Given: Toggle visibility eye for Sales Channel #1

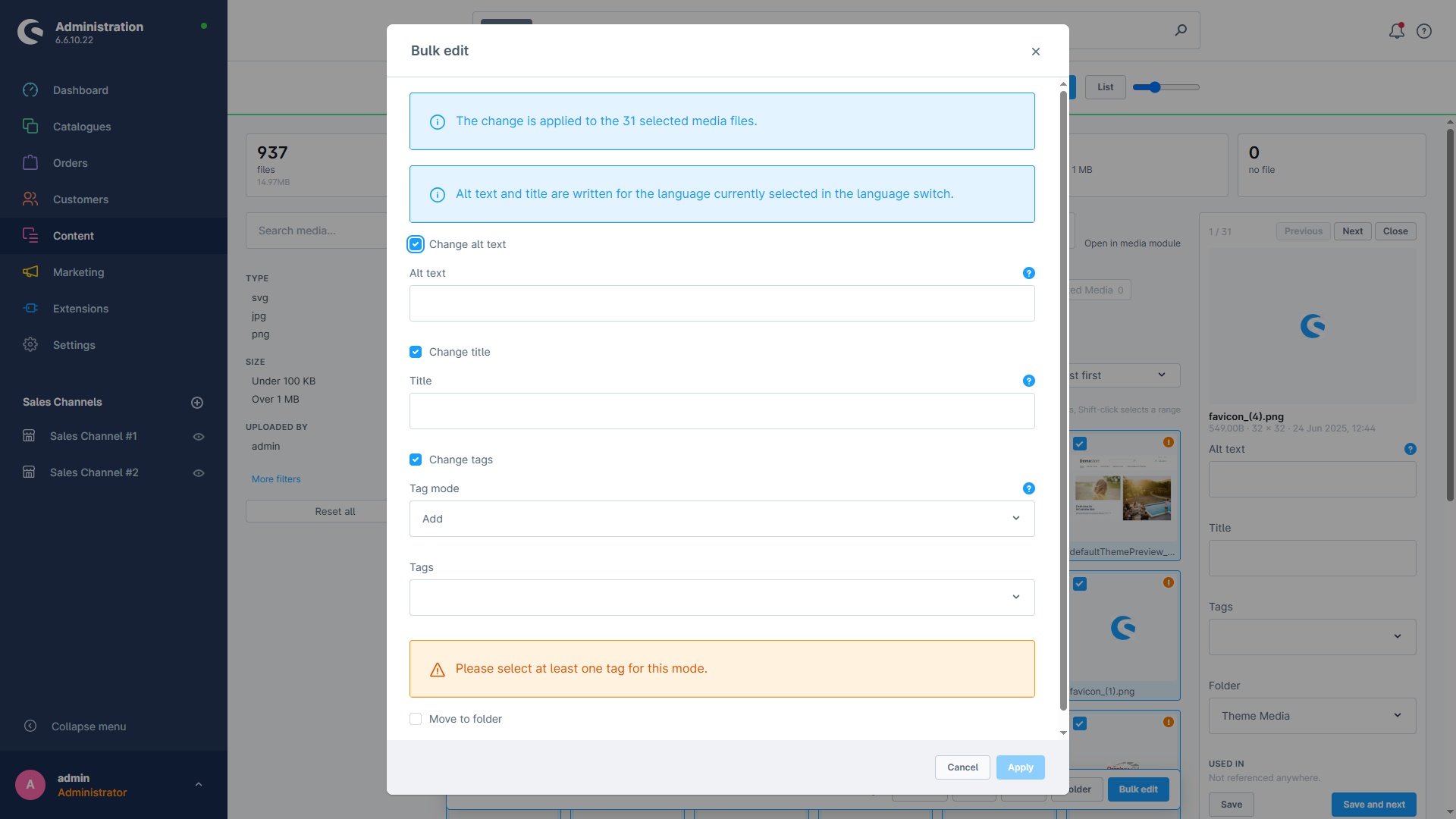Looking at the screenshot, I should pyautogui.click(x=199, y=437).
